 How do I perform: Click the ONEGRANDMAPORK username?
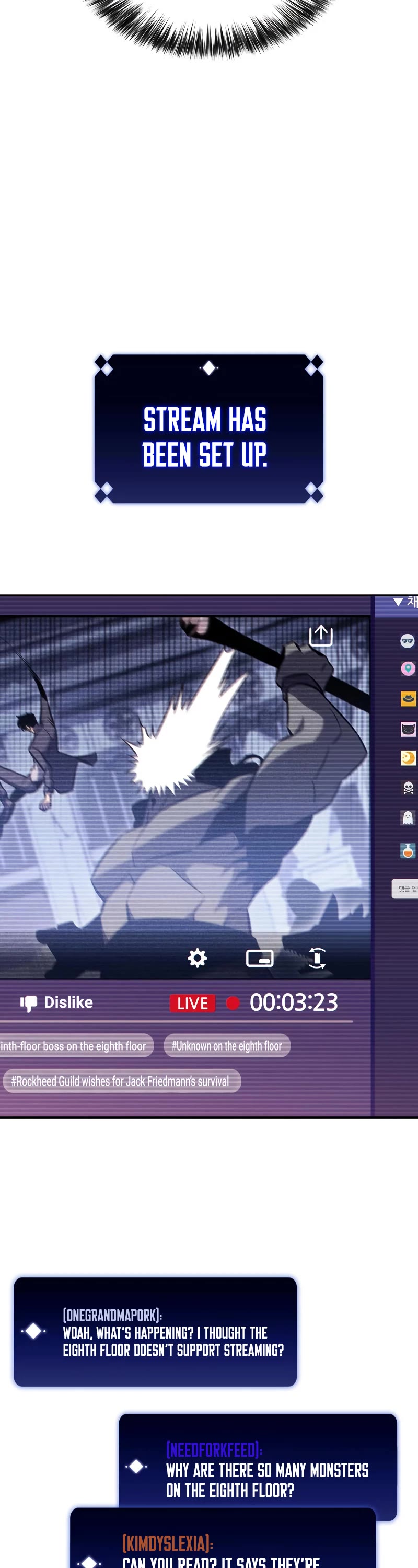[112, 1315]
